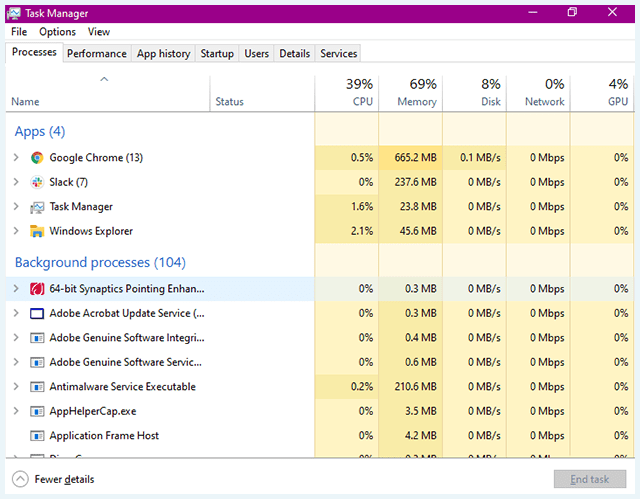The height and width of the screenshot is (499, 640).
Task: Sort processes by Disk column header
Action: (x=474, y=93)
